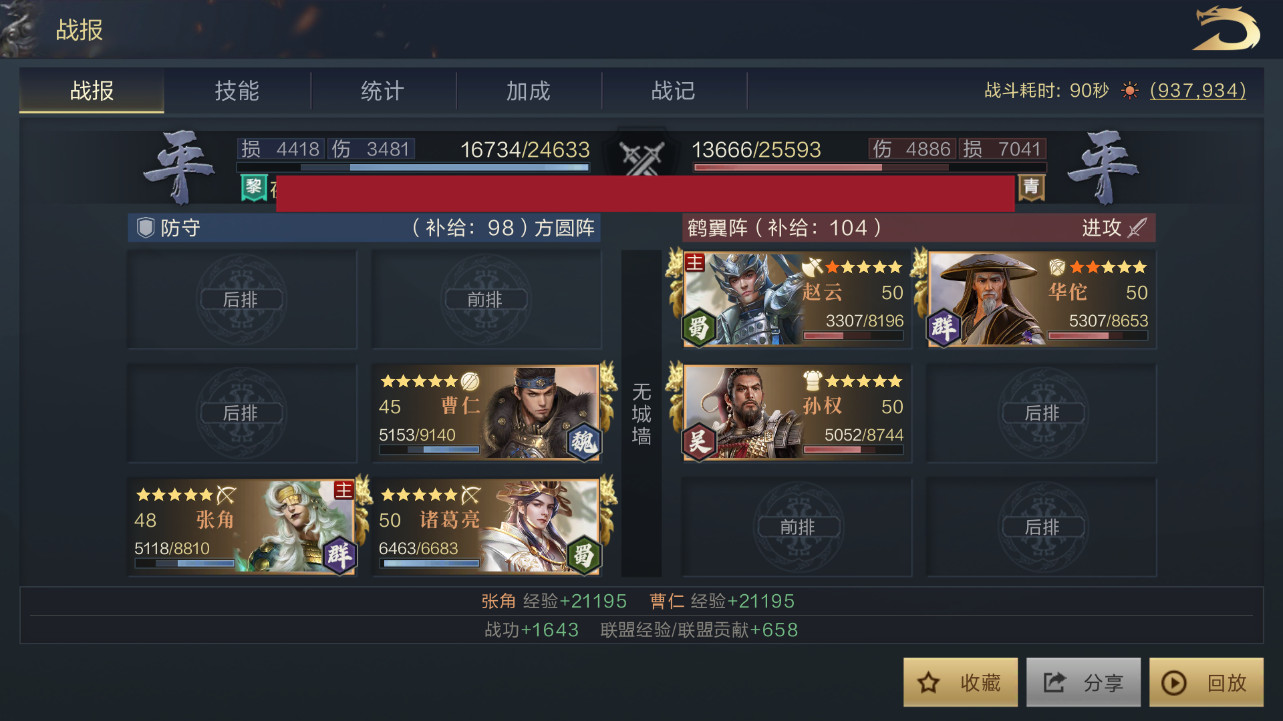
Task: Play the battle with 回放 button
Action: click(1207, 683)
